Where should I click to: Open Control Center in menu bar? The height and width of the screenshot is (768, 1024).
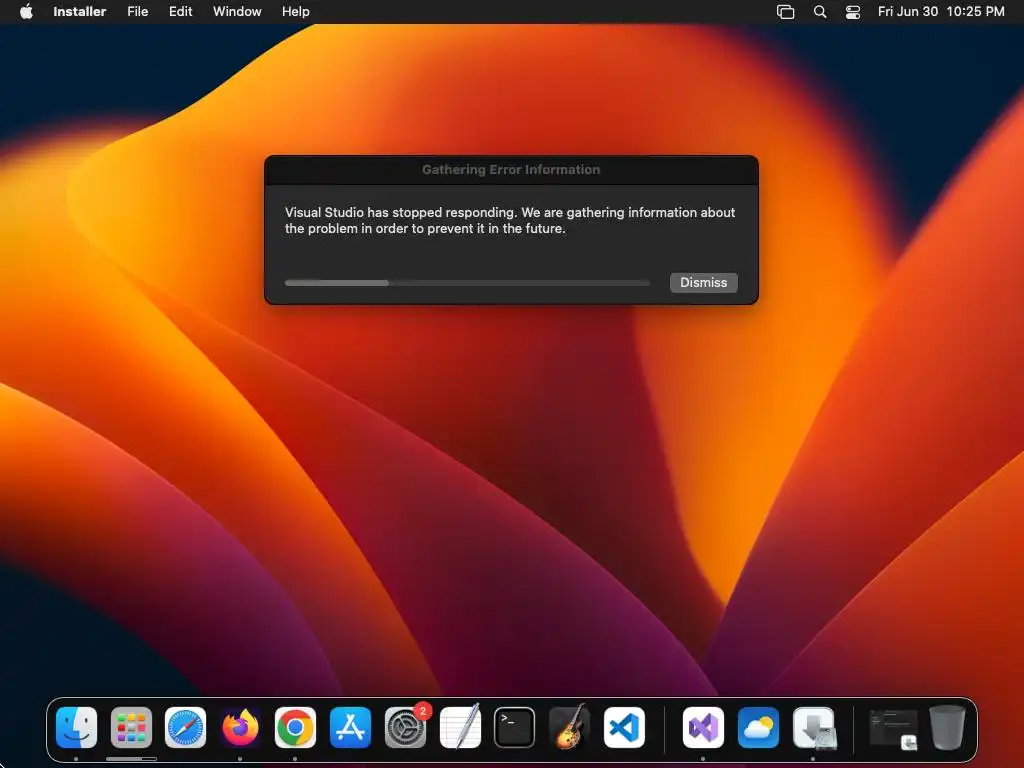[853, 12]
